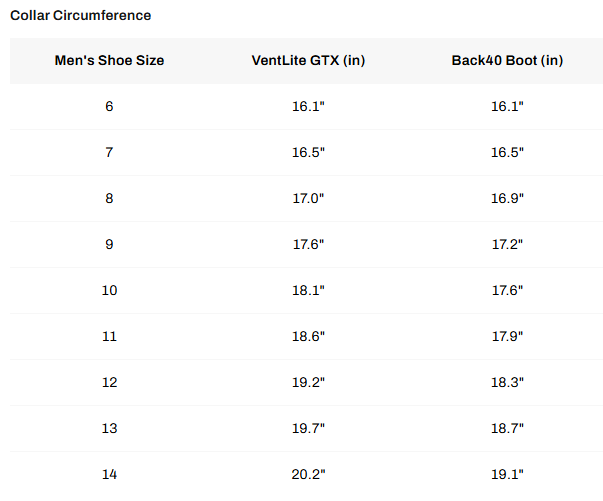
Task: Click shoe size 10 in the first column
Action: coord(109,290)
